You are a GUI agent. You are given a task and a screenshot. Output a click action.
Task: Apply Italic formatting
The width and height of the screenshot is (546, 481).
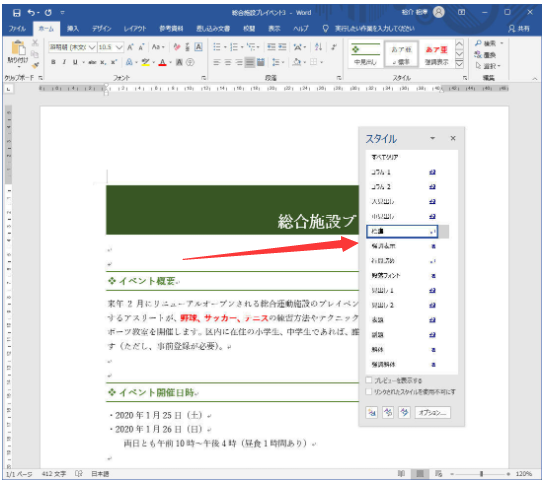(64, 62)
